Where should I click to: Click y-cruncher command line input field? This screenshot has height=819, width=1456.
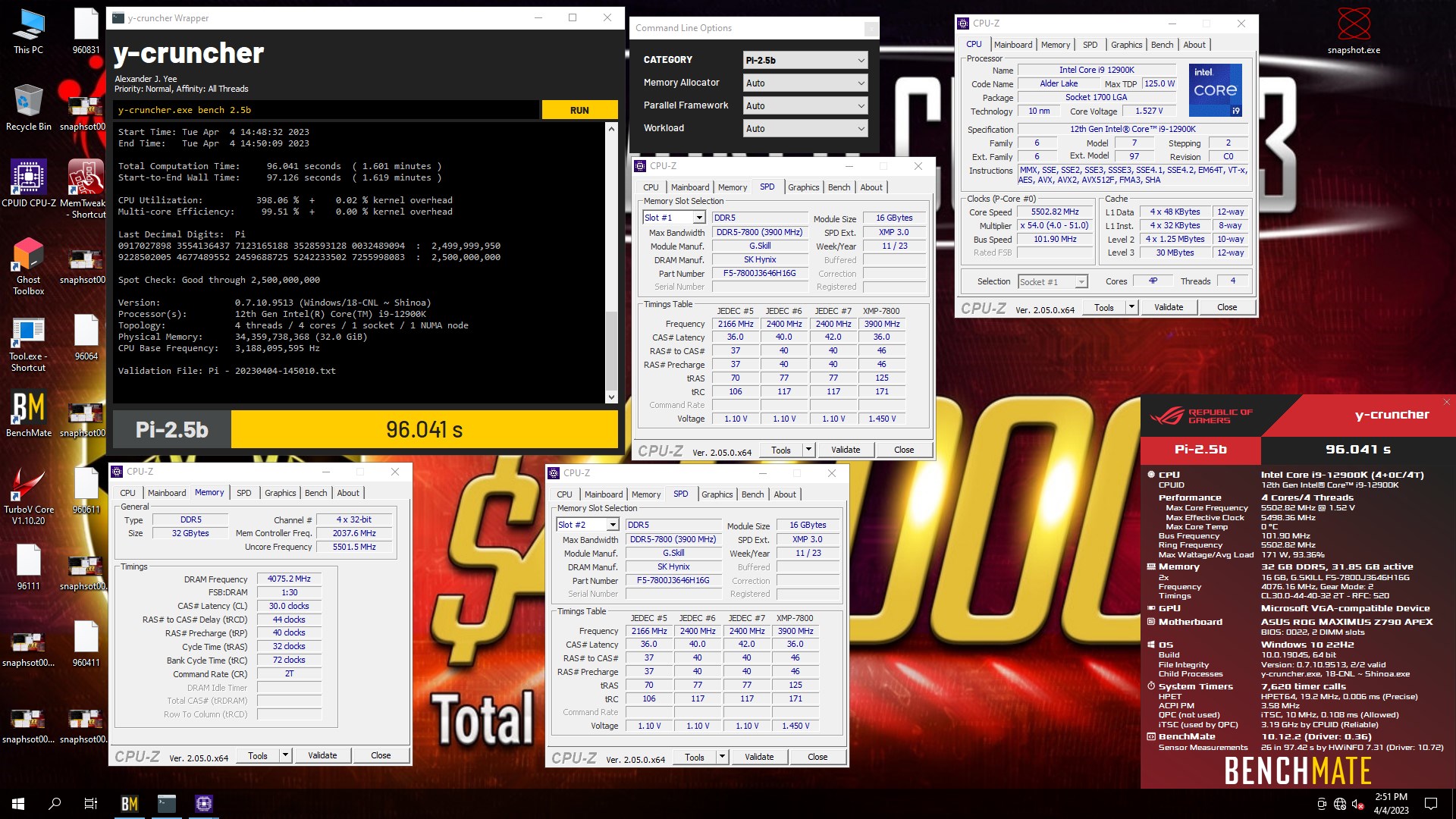coord(326,110)
